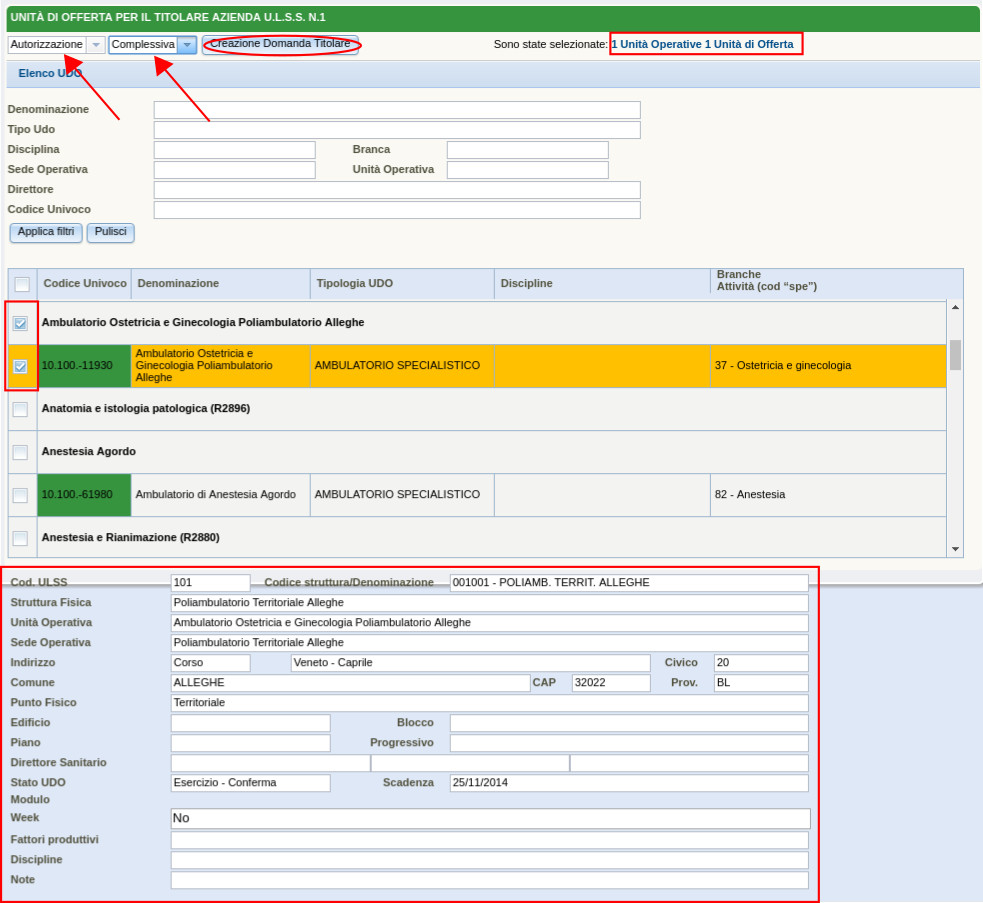
Task: Check Anestesia e Rianimazione (R2880) checkbox
Action: [x=20, y=538]
